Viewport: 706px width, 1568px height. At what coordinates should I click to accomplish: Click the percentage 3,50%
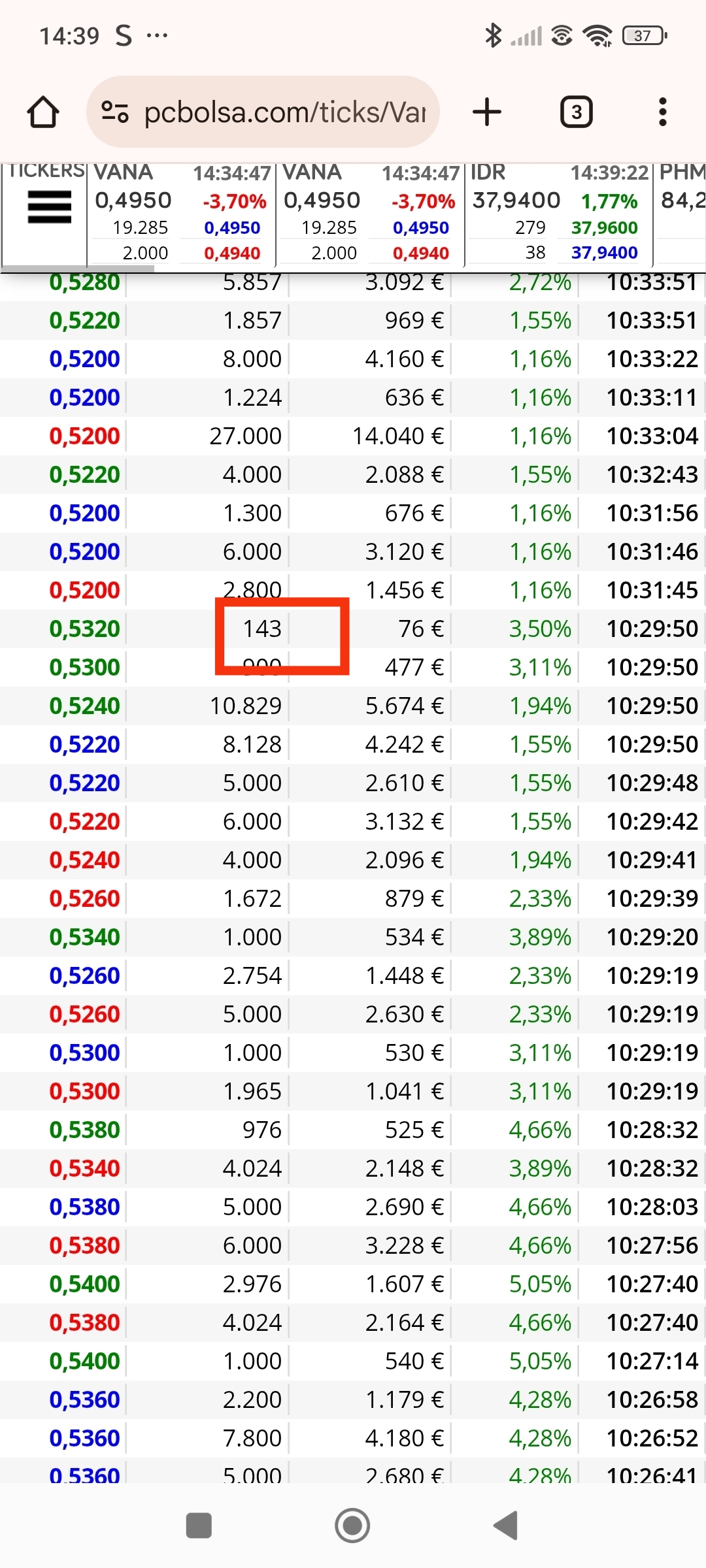click(x=541, y=629)
